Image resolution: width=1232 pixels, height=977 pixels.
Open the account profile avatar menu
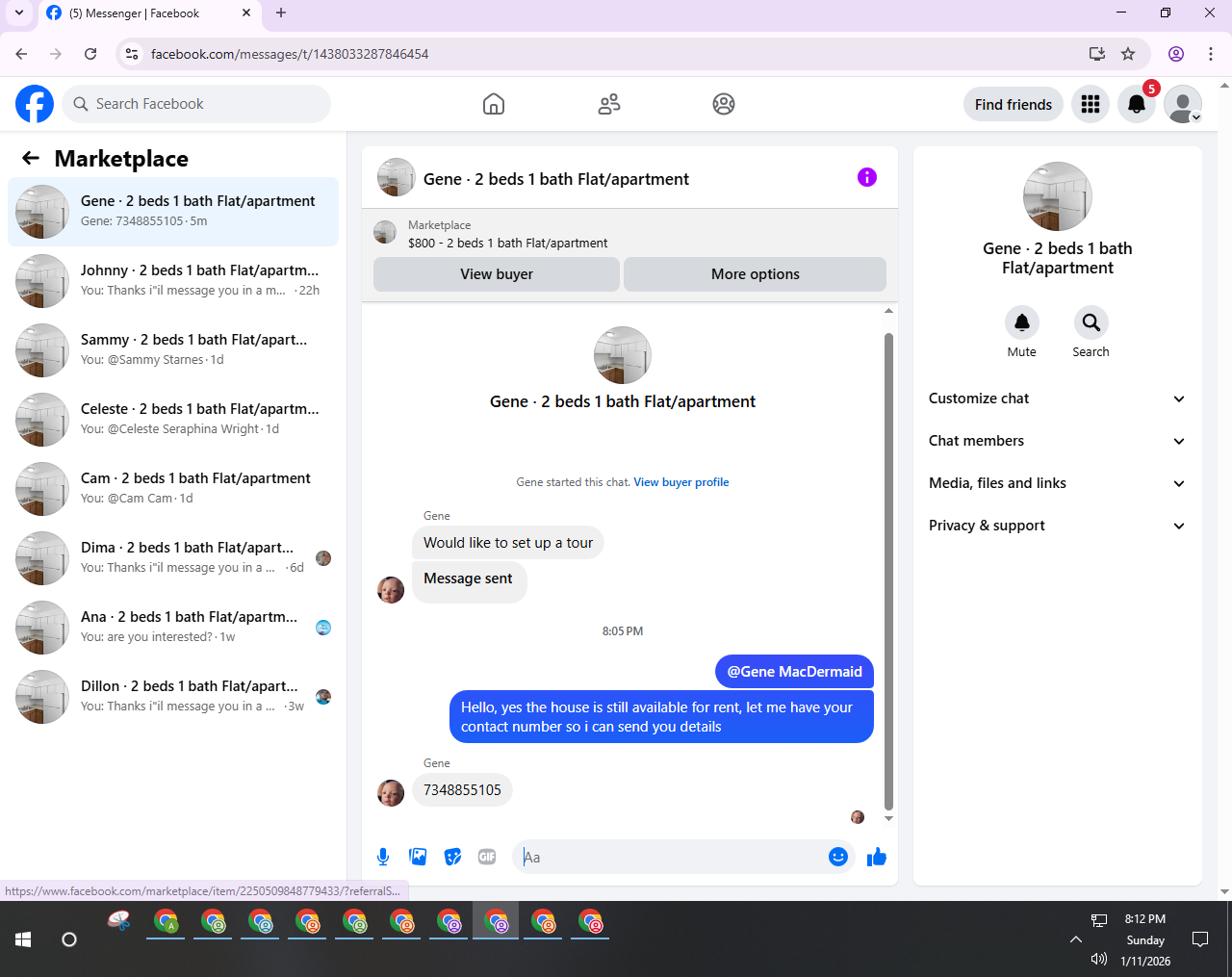click(x=1183, y=104)
